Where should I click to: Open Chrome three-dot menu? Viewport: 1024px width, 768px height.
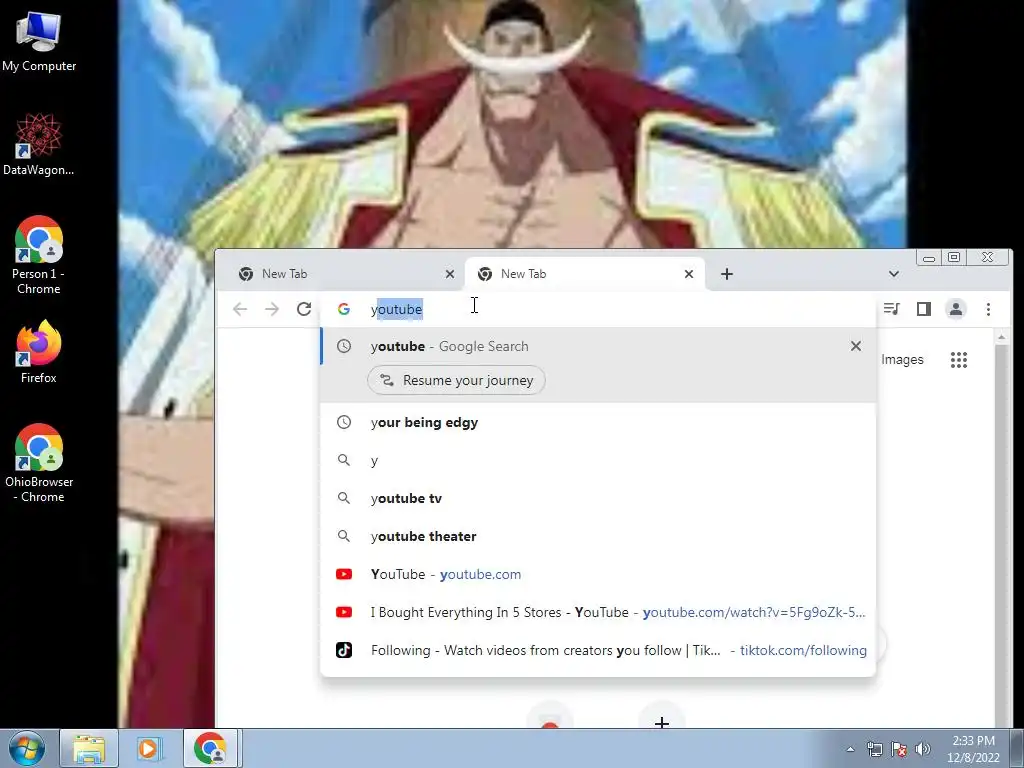pyautogui.click(x=988, y=309)
